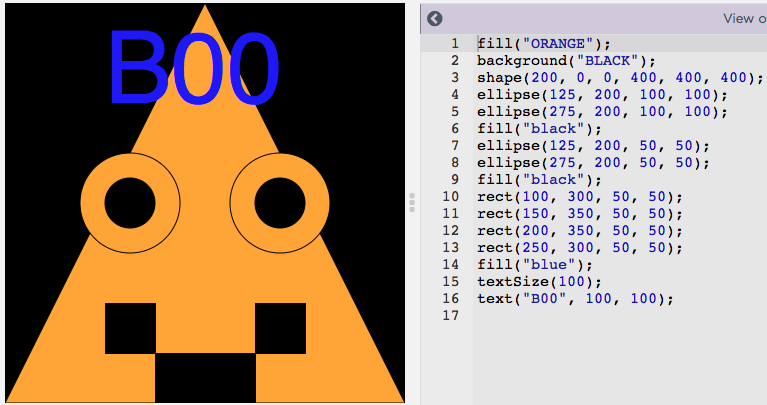Click the left eye's black pupil on canvas
Image resolution: width=767 pixels, height=405 pixels.
pos(130,203)
